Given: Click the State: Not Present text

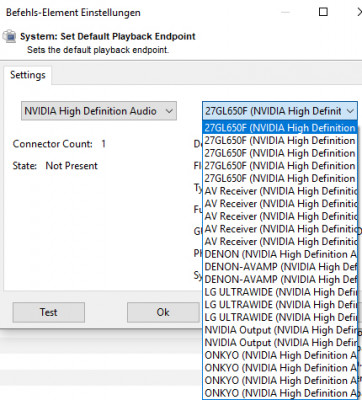Looking at the screenshot, I should 55,166.
